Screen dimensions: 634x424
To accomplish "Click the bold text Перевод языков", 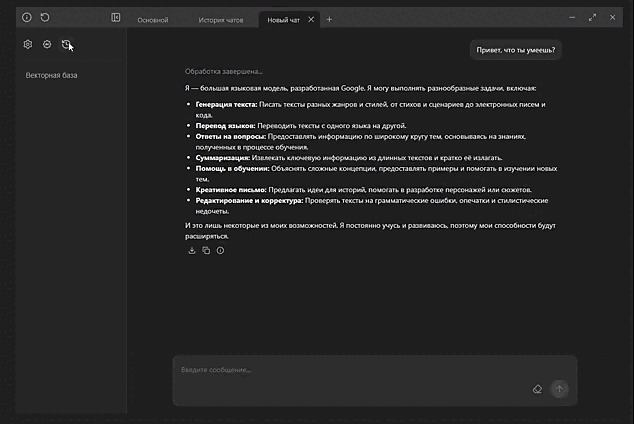I will point(226,126).
